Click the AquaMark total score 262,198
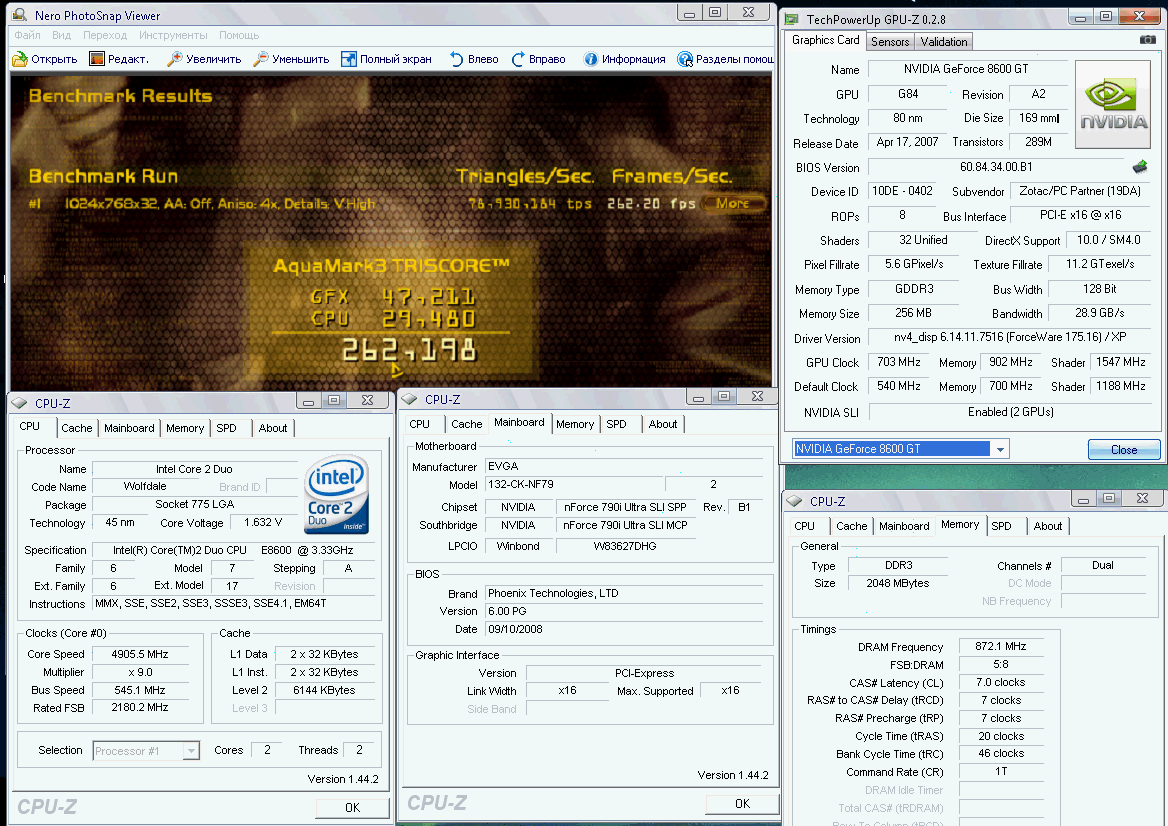The width and height of the screenshot is (1168, 826). coord(408,350)
